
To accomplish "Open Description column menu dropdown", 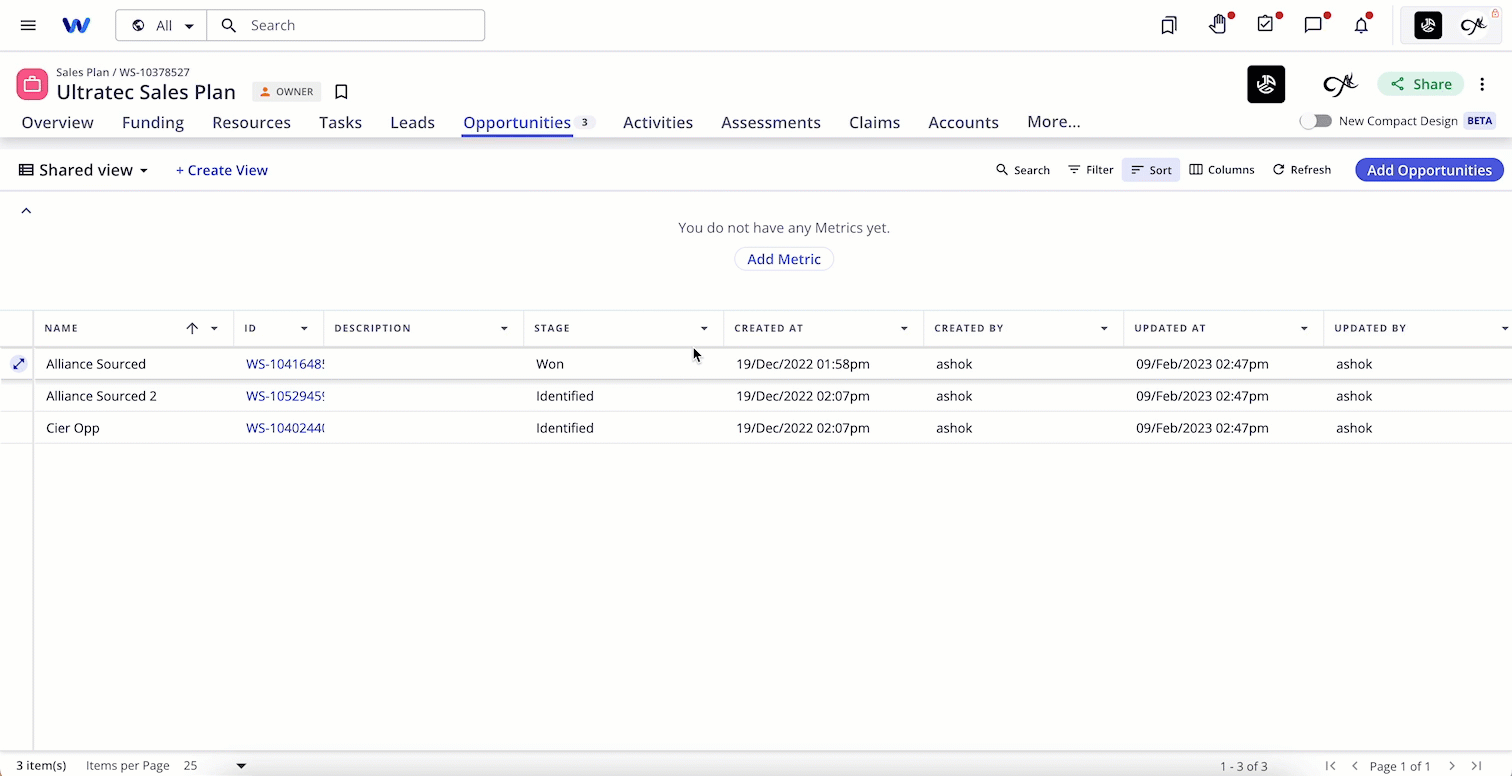I will click(x=504, y=328).
